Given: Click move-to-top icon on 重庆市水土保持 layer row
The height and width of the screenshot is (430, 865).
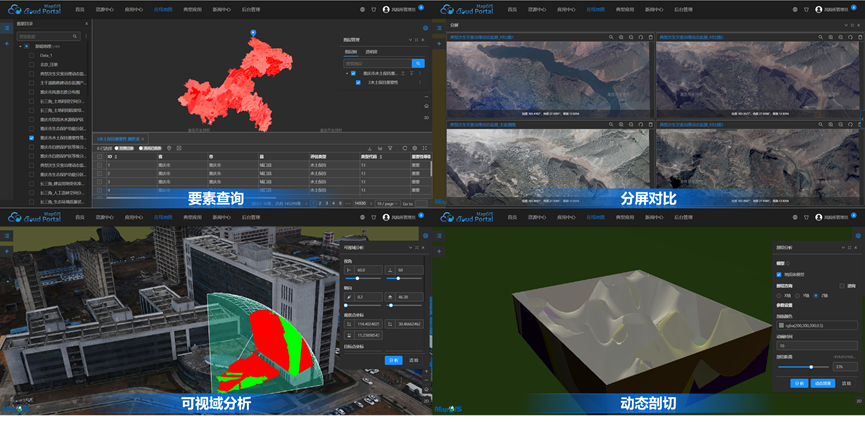Looking at the screenshot, I should pos(403,73).
